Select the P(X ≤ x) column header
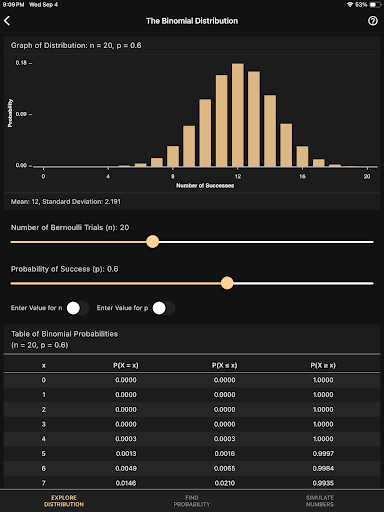 [224, 365]
